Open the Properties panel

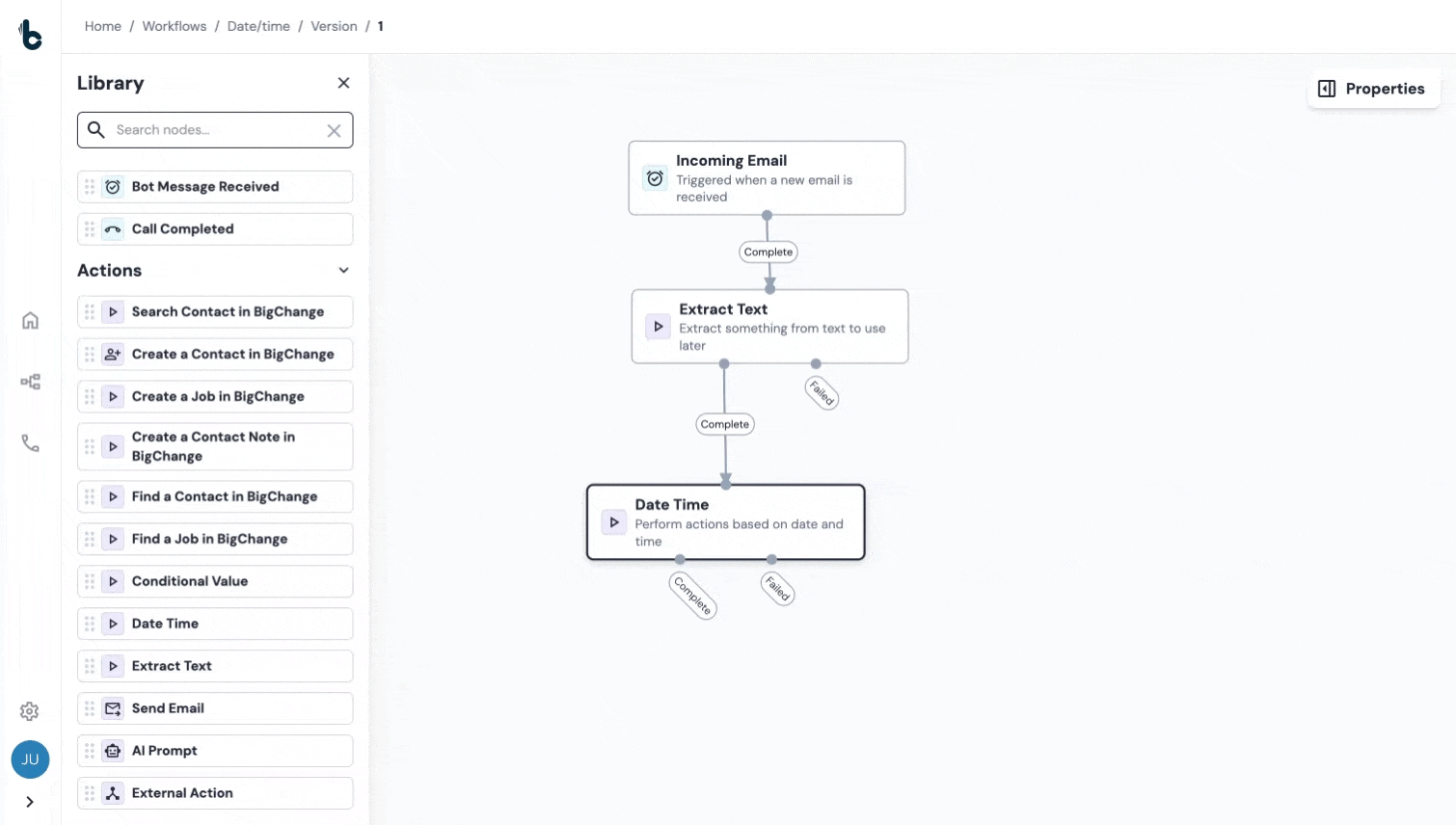(x=1372, y=89)
